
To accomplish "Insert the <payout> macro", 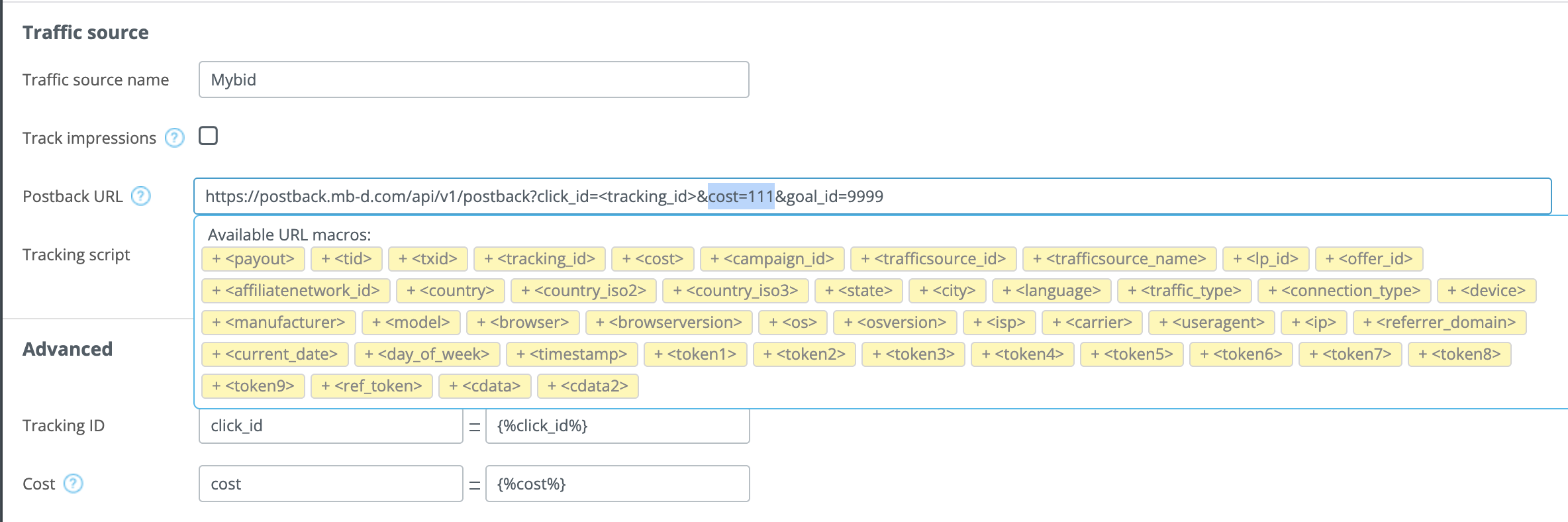I will pos(253,259).
